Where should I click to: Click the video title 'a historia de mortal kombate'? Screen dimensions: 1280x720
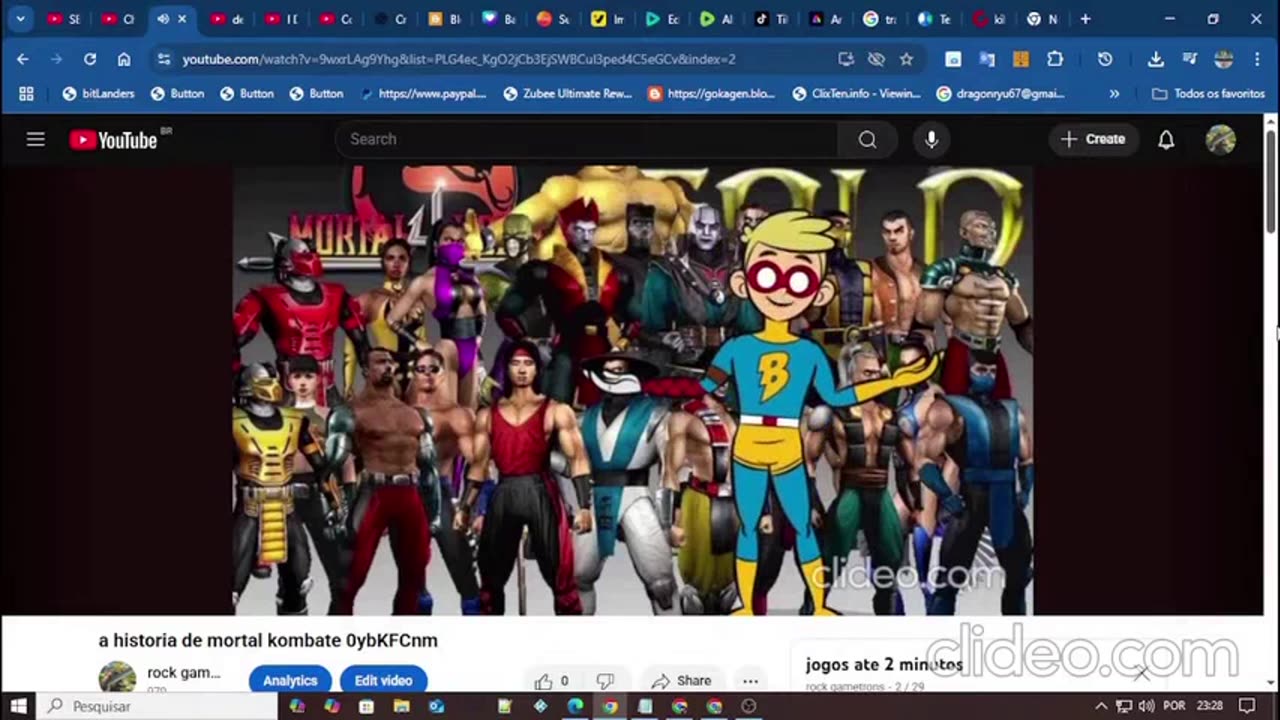click(268, 640)
